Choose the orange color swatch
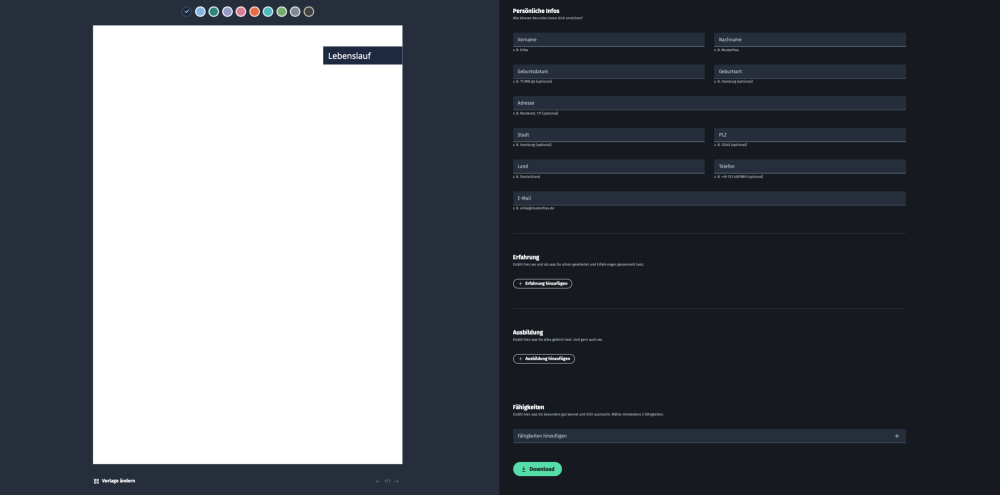The image size is (1000, 495). (254, 11)
